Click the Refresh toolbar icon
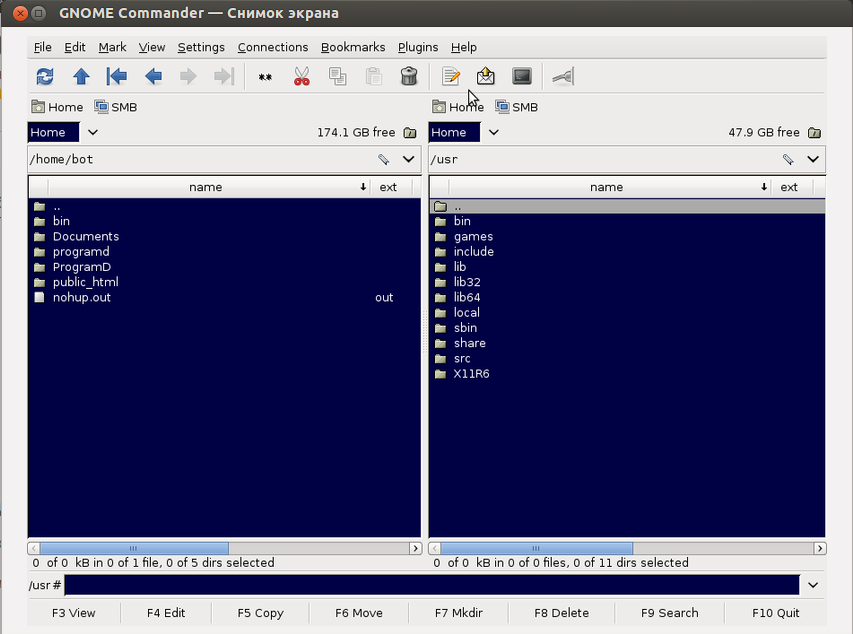 pyautogui.click(x=45, y=76)
